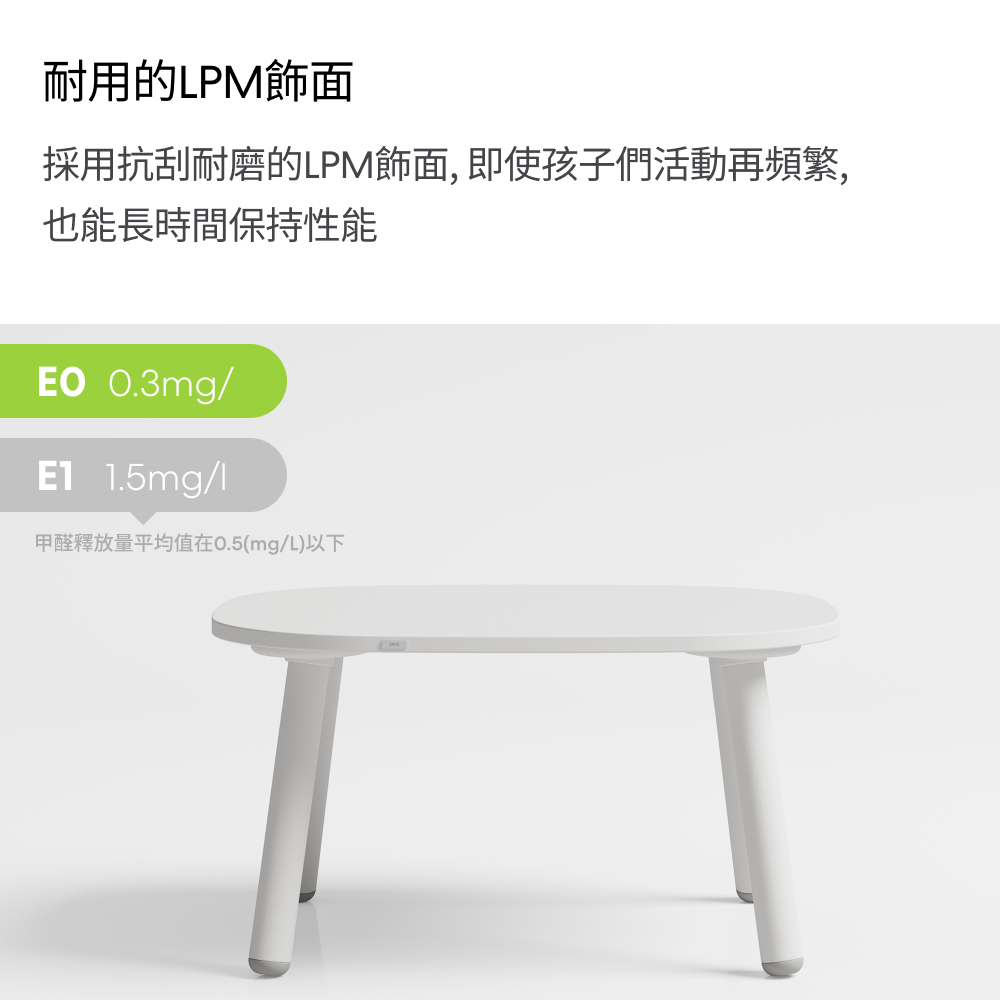Click the rear right leg's foot cap
The image size is (1000, 1000).
click(x=744, y=896)
